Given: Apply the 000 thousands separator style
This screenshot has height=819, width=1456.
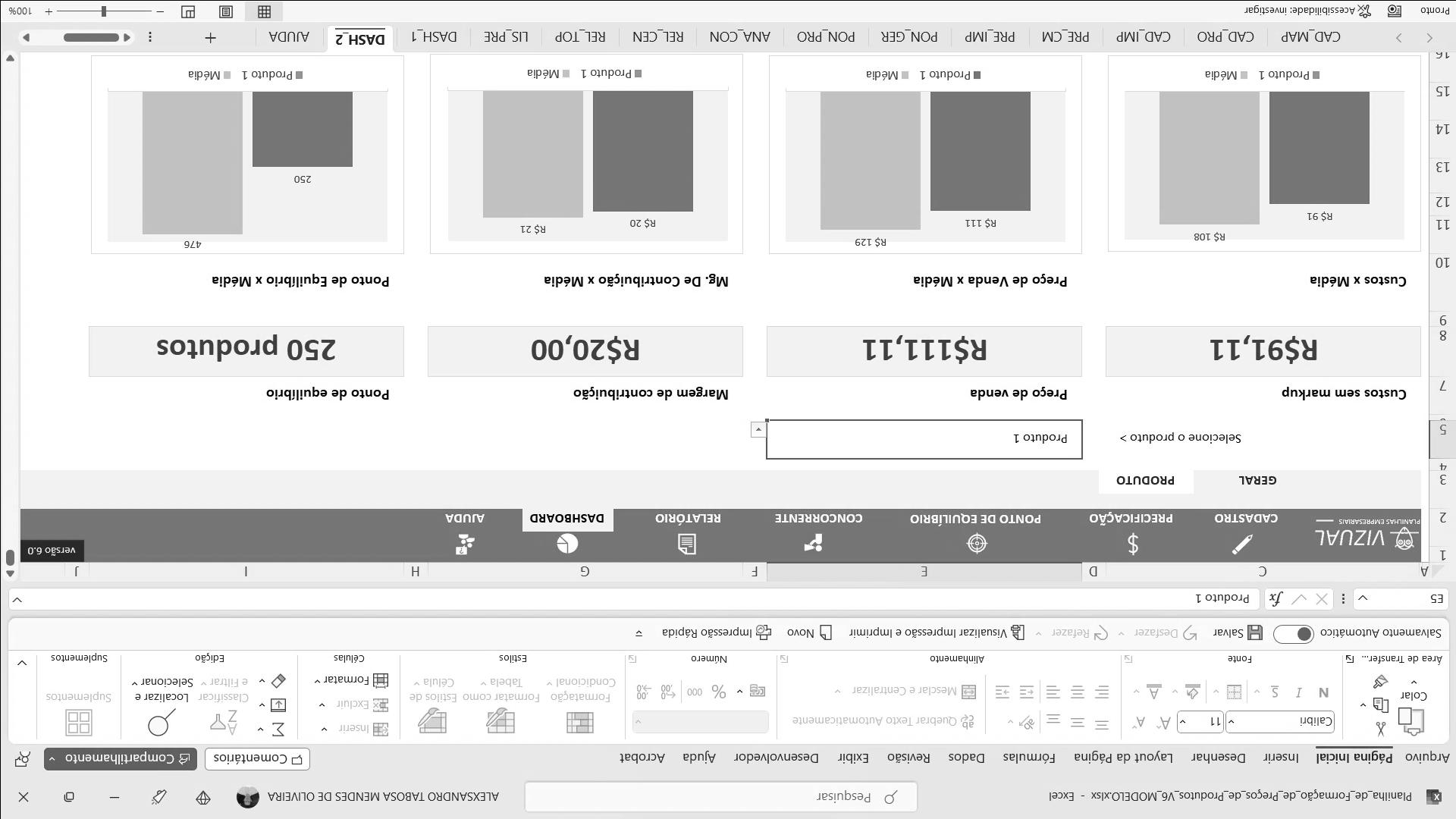Looking at the screenshot, I should click(x=694, y=692).
